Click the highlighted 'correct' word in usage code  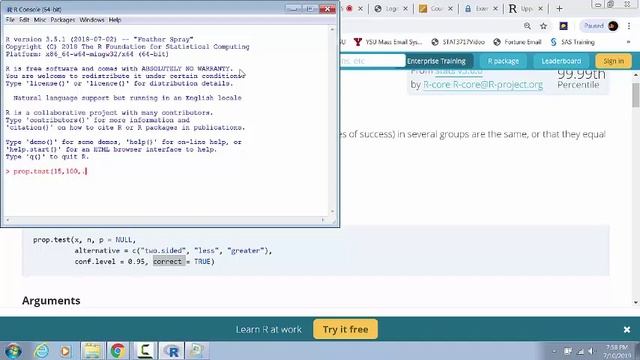(x=167, y=262)
